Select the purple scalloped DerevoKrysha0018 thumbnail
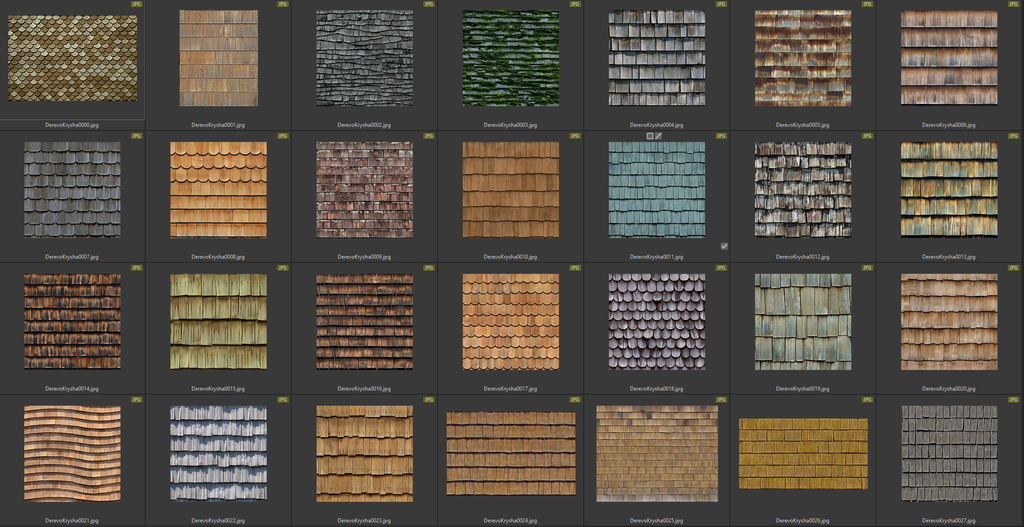The image size is (1024, 527). point(657,321)
